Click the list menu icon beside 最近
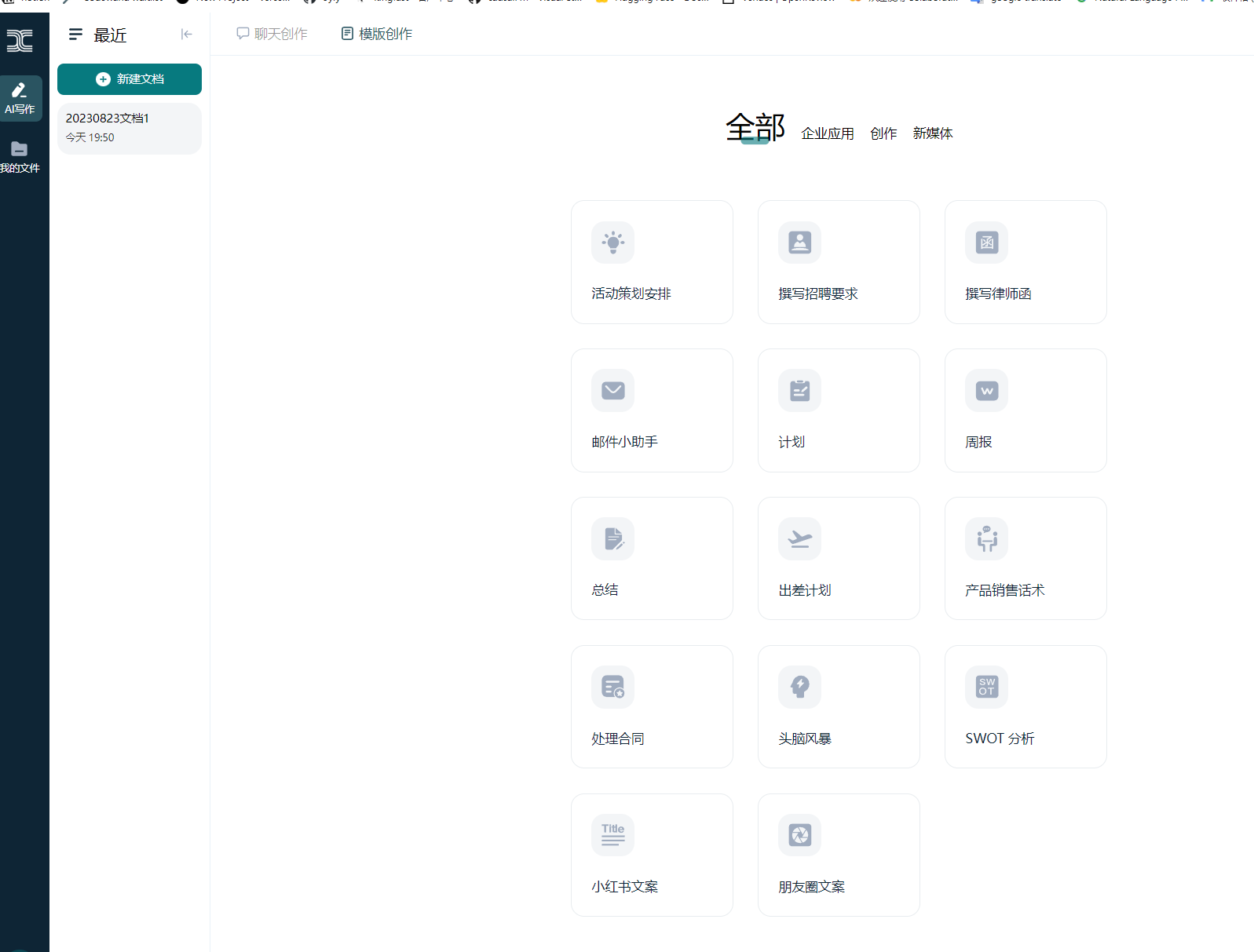 75,35
